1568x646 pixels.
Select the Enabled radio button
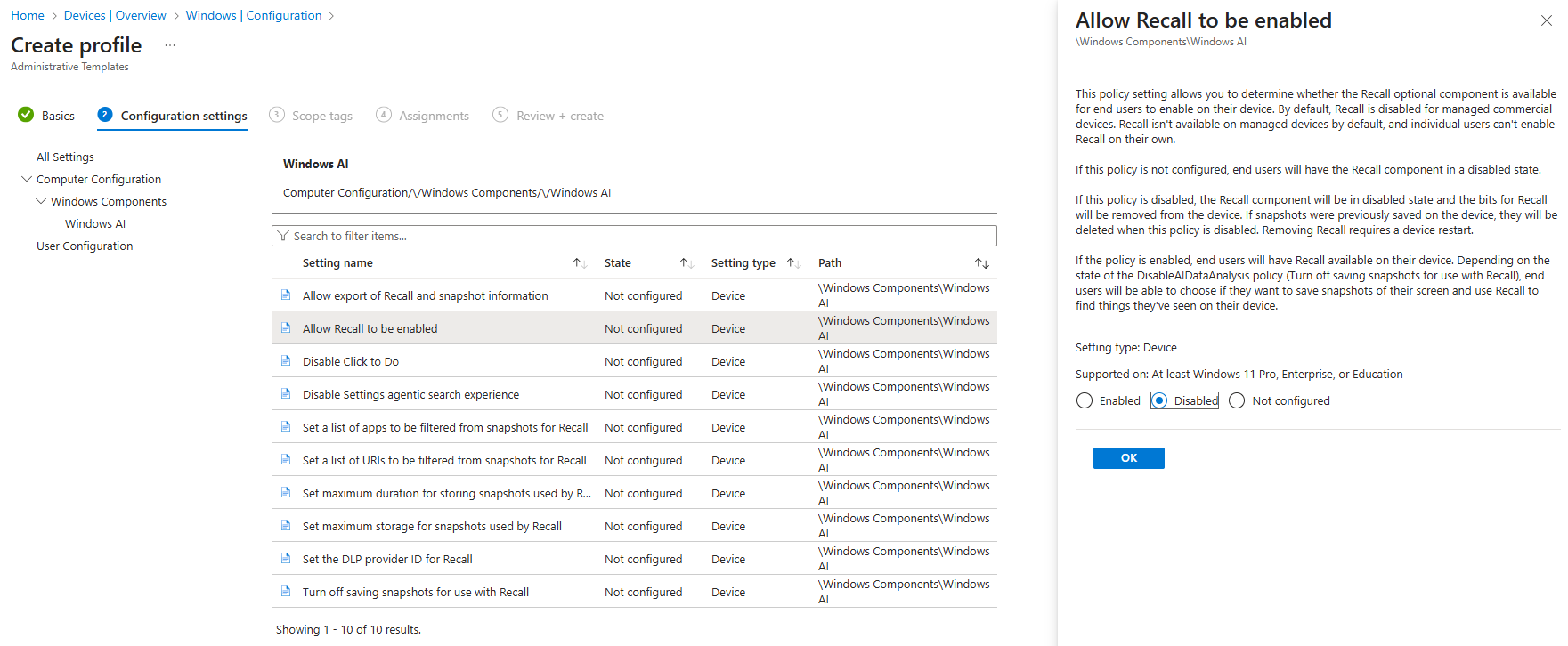[1085, 401]
